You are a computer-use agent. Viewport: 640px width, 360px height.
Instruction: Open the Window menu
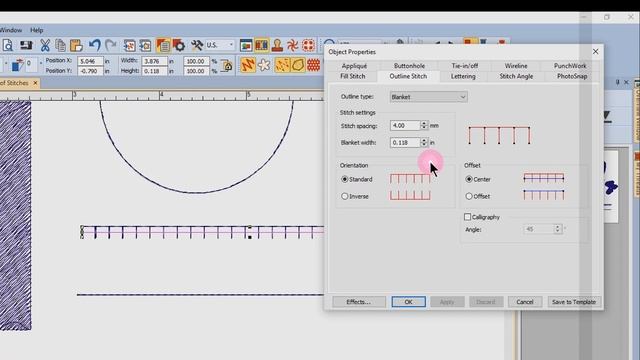11,30
